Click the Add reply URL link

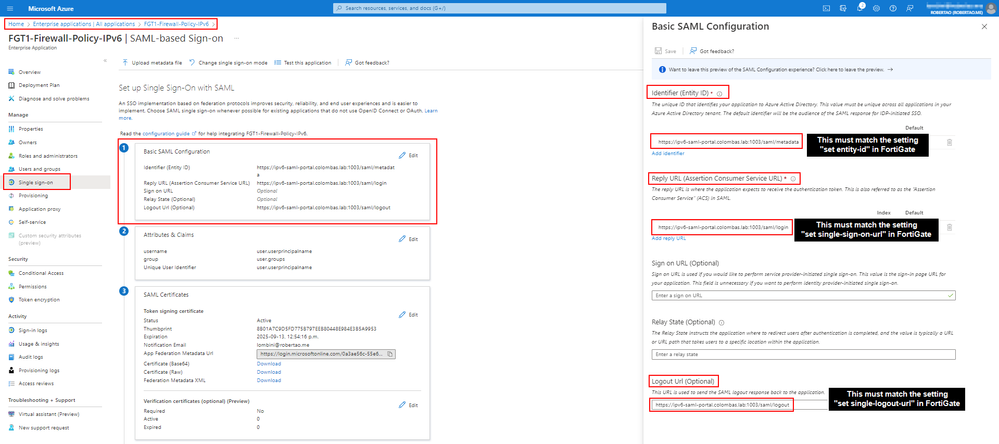668,238
